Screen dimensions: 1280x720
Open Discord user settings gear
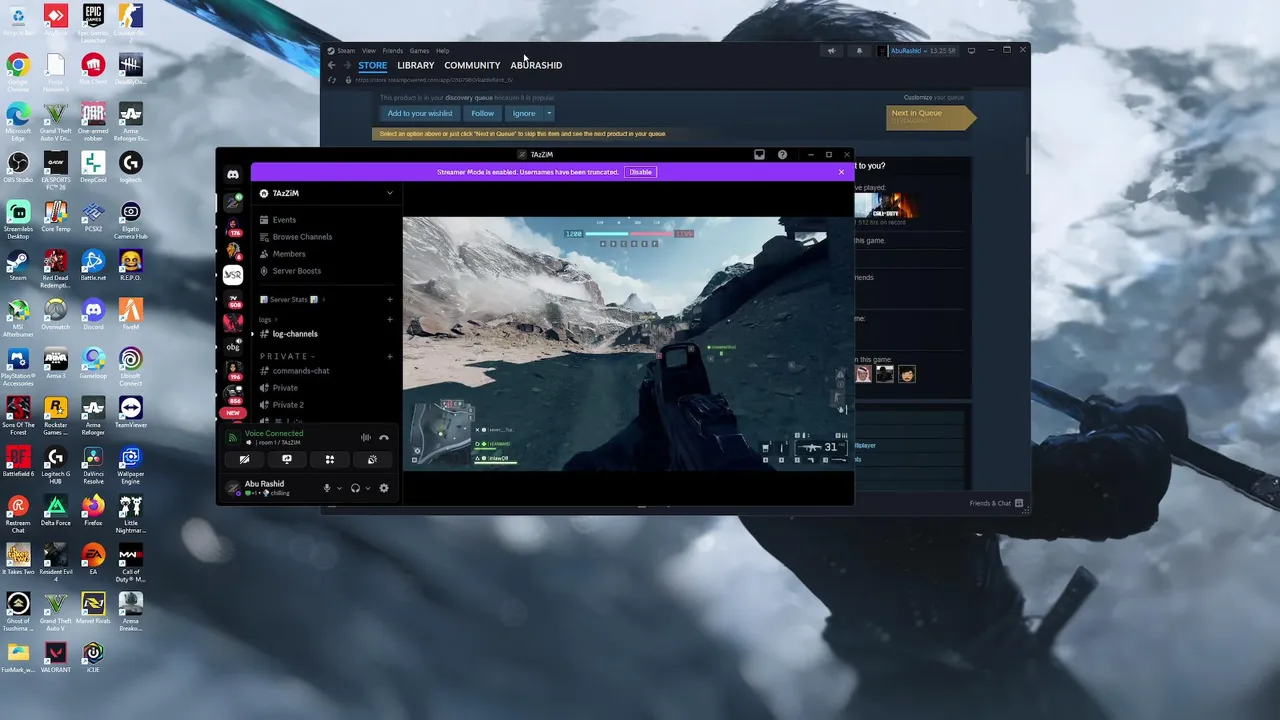(x=384, y=488)
